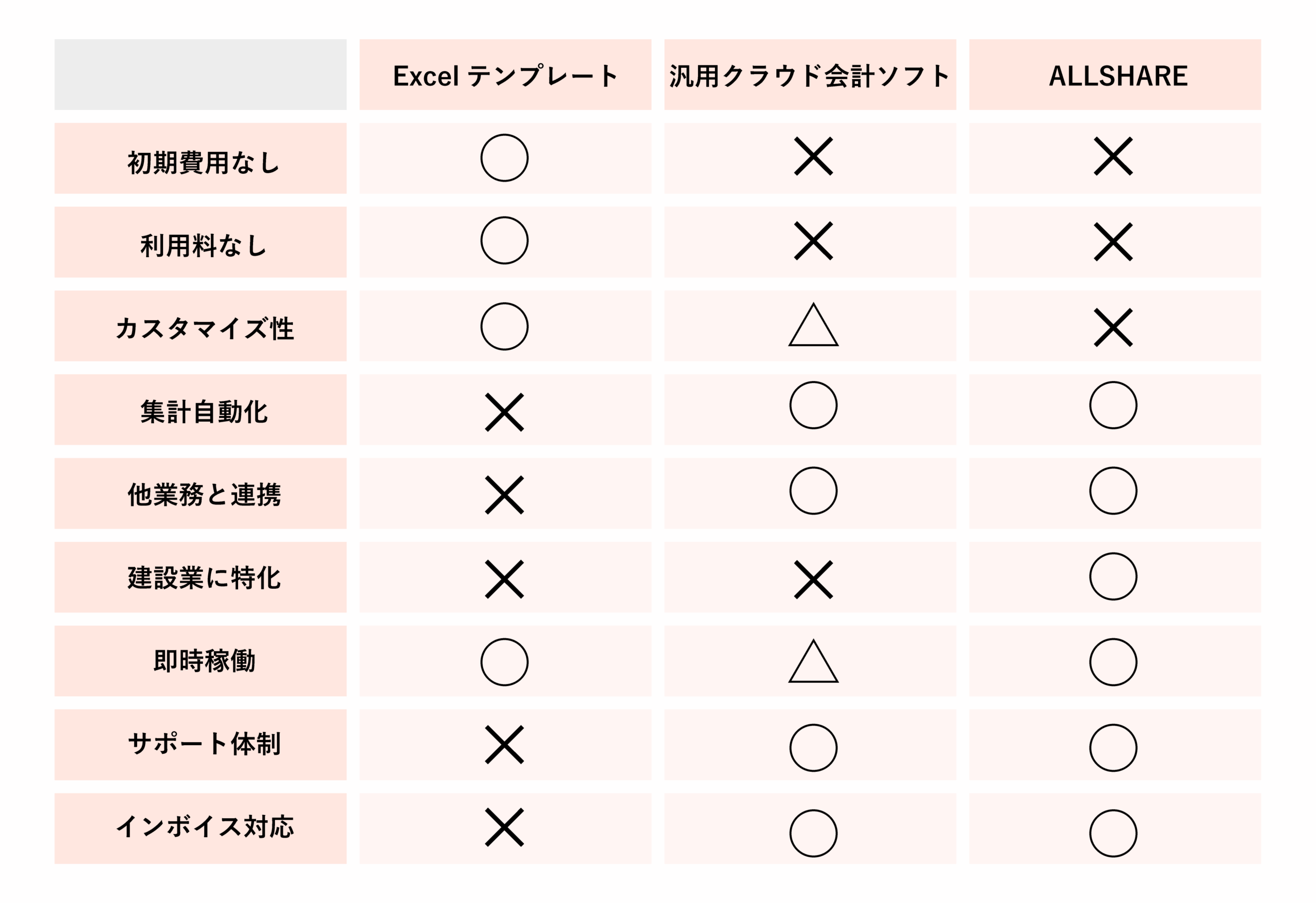The height and width of the screenshot is (903, 1316).
Task: Click the cross for ALLSHARE カスタマイズ性
Action: point(1113,328)
